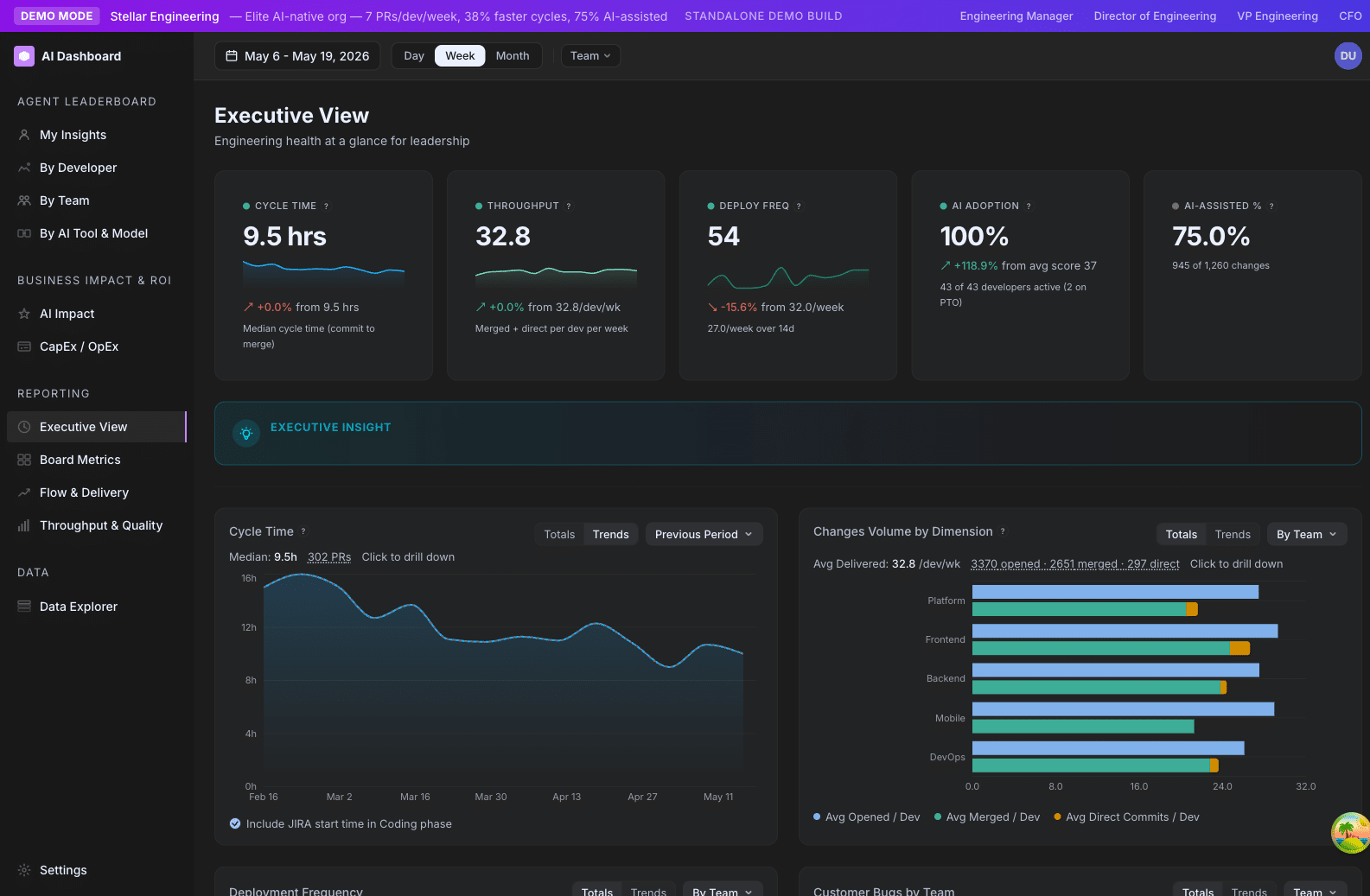Open Throughput & Quality page
This screenshot has width=1370, height=896.
[x=97, y=525]
